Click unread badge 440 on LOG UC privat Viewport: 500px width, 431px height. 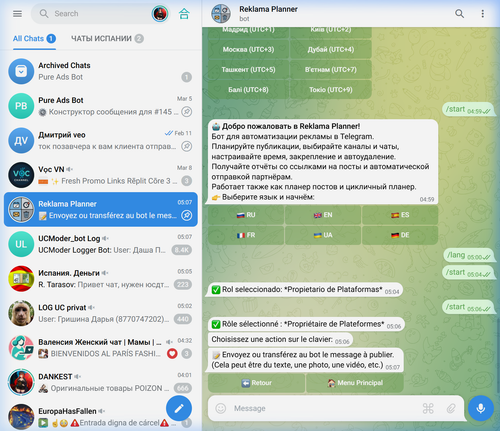click(183, 319)
